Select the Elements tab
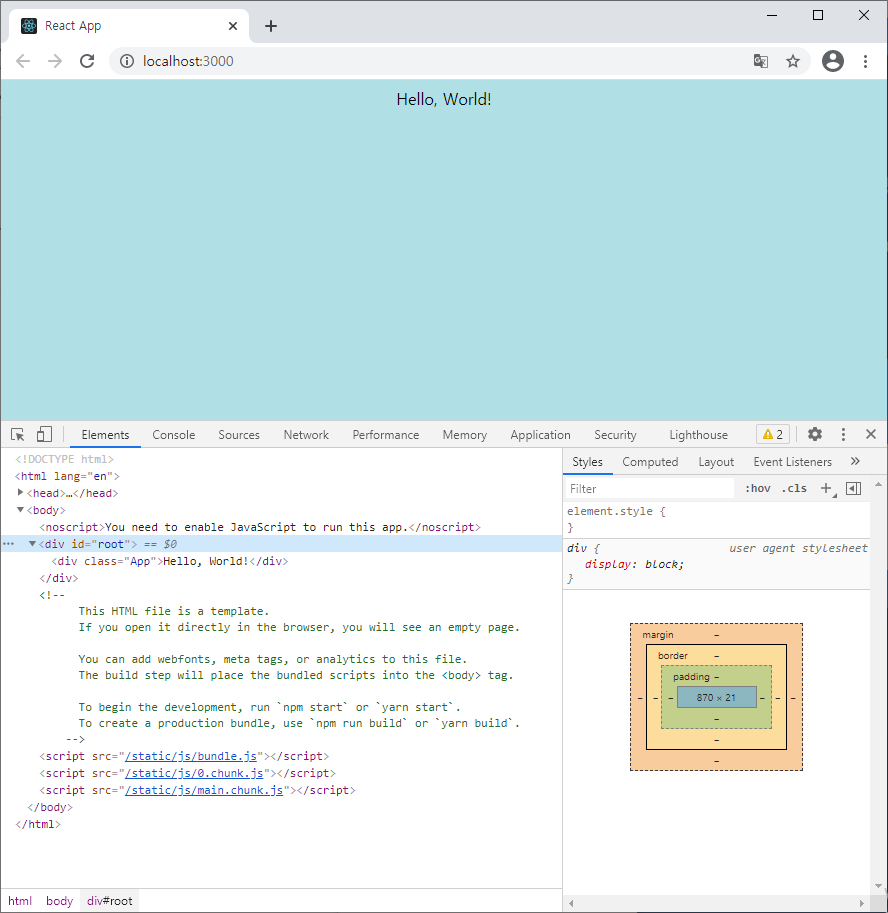 (105, 435)
